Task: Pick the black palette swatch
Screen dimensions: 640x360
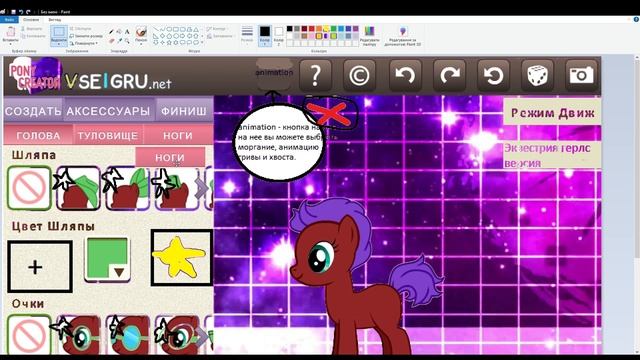Action: [x=289, y=29]
